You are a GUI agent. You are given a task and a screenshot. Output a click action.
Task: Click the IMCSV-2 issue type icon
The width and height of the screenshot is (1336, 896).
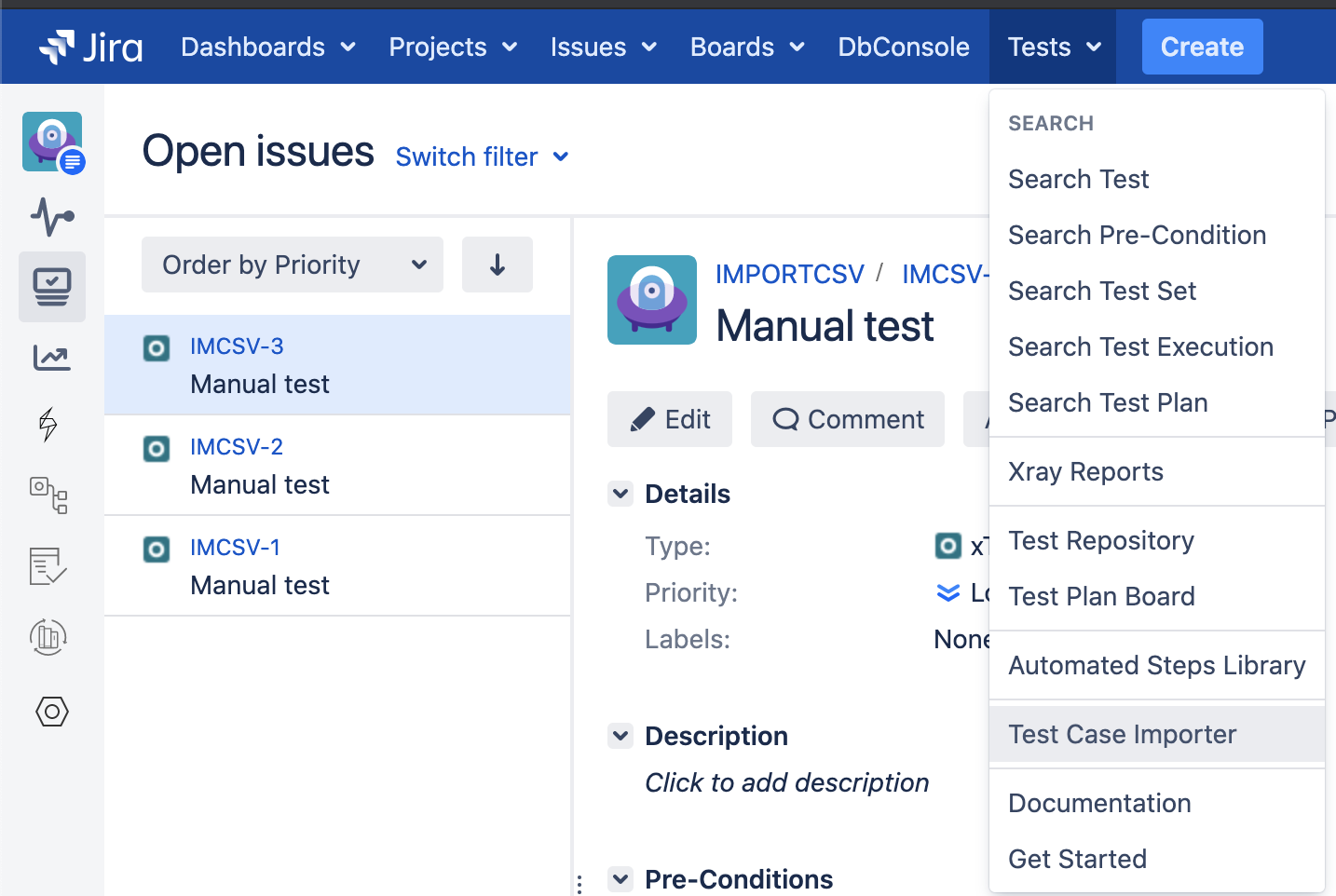157,449
